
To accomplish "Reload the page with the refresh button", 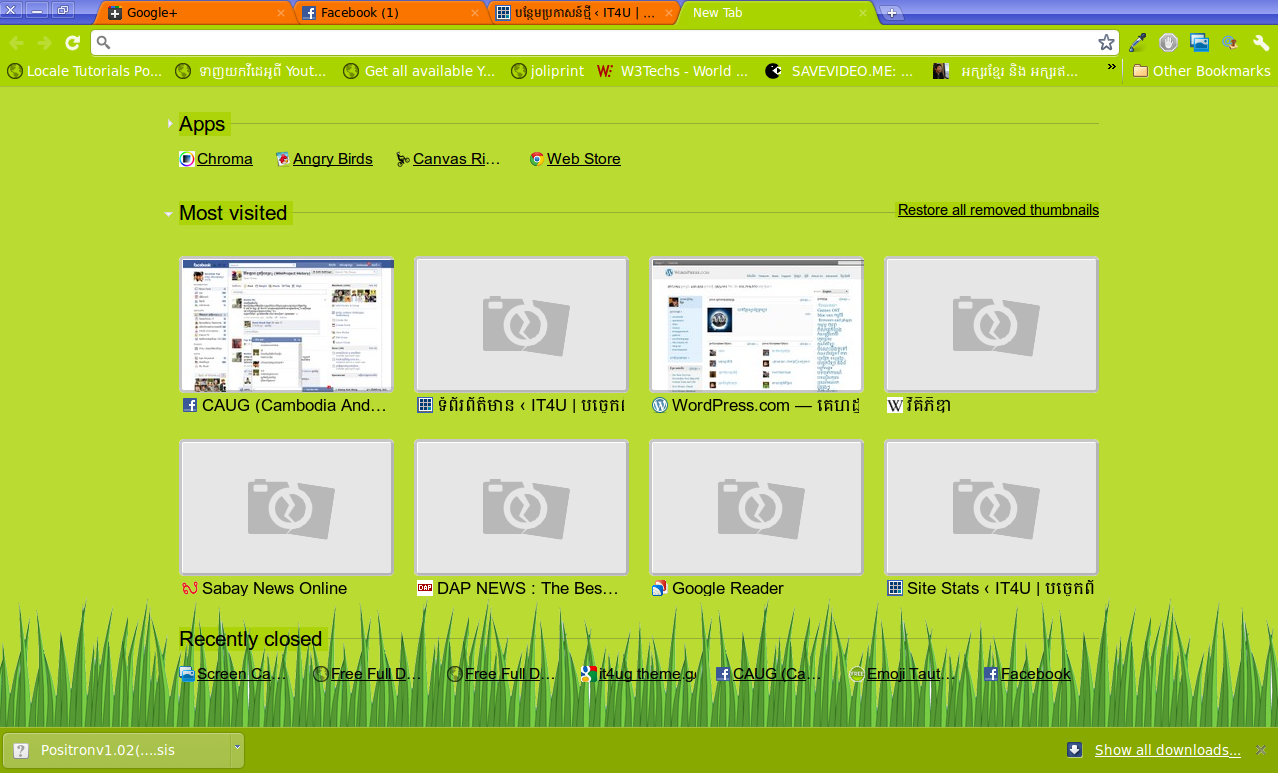I will 72,42.
